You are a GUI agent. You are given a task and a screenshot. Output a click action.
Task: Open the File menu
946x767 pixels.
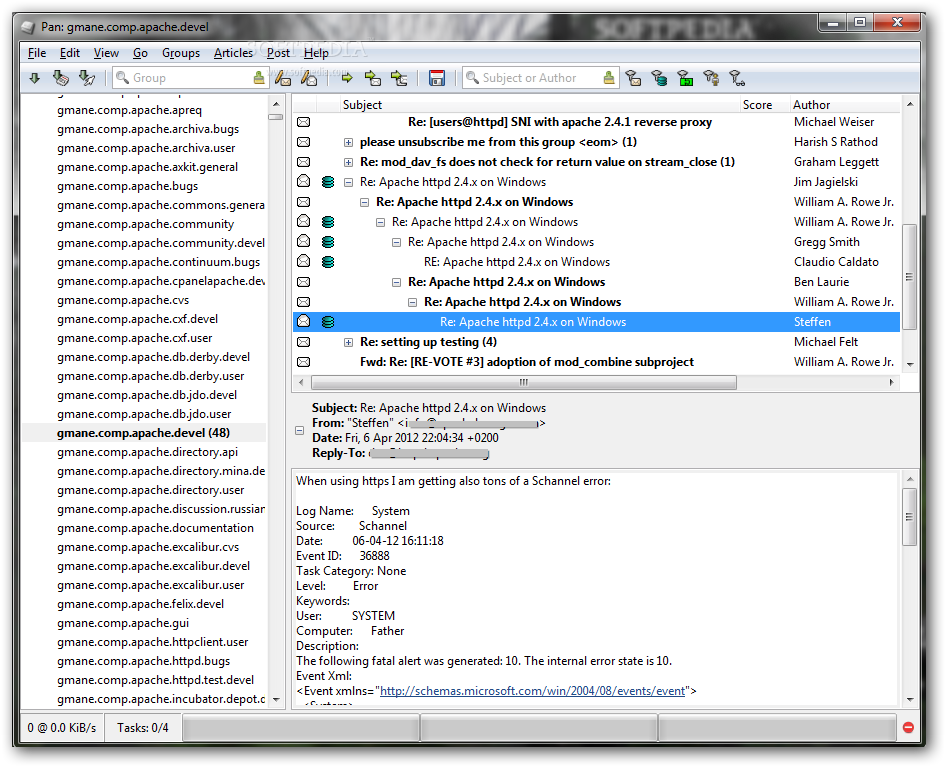[x=37, y=53]
